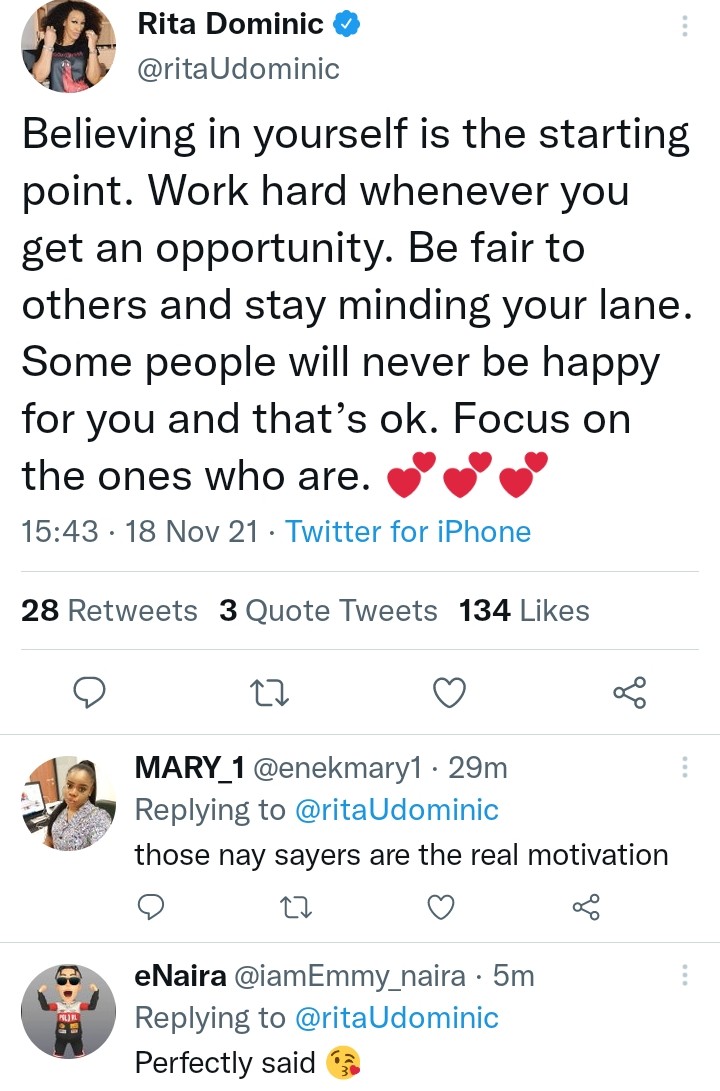Screen dimensions: 720x1091
Task: Share MARY_1's reply
Action: point(585,907)
